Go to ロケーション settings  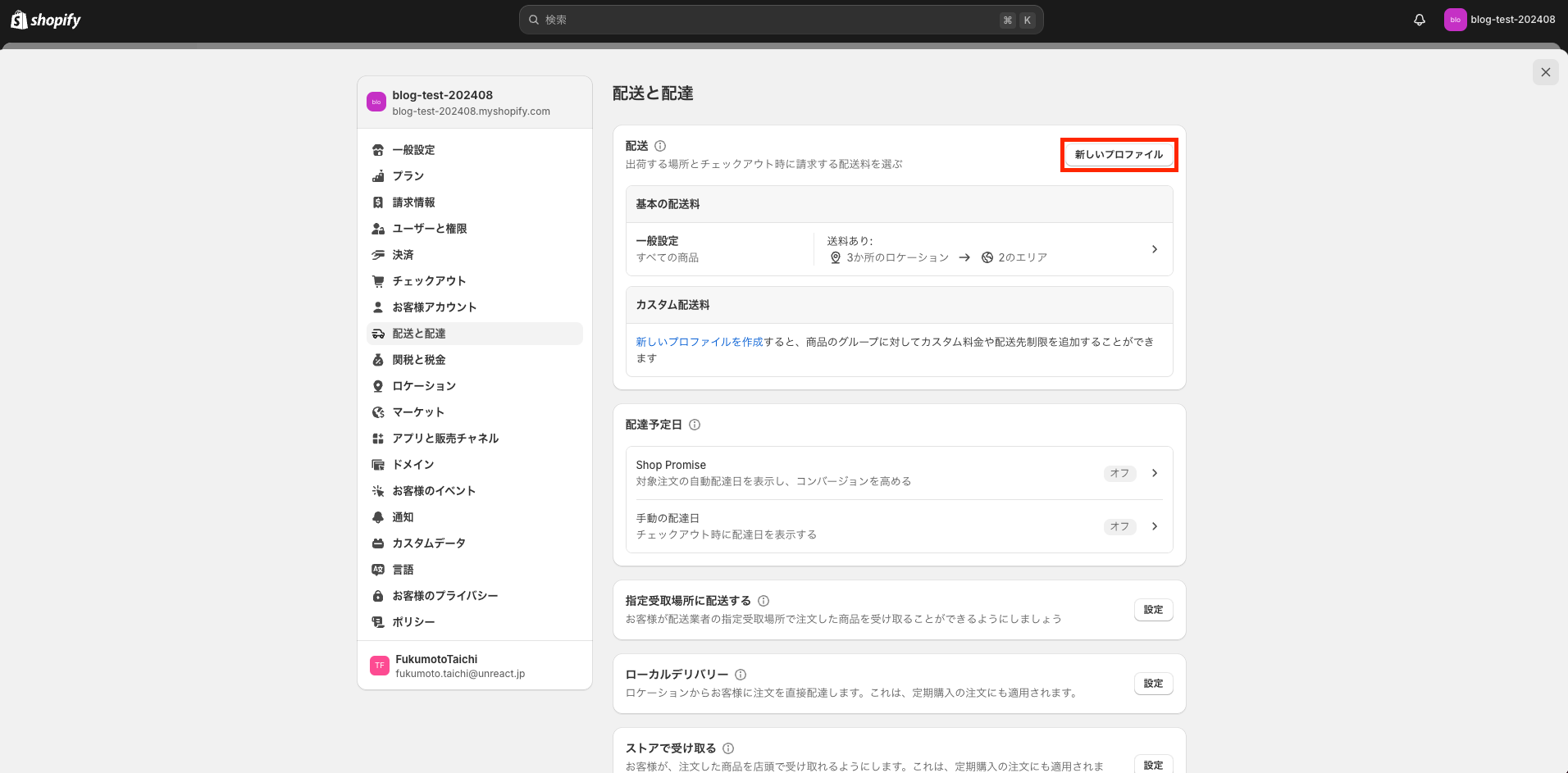coord(474,386)
